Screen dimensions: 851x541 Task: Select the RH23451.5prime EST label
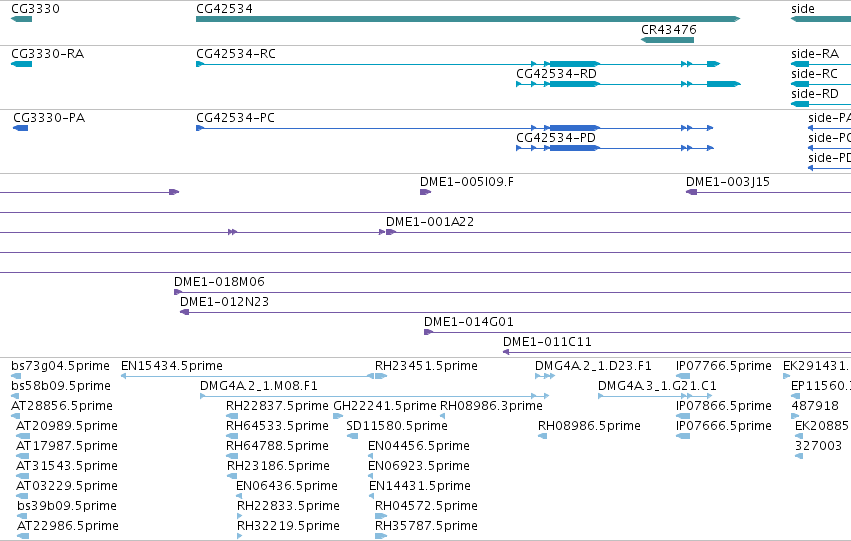point(426,366)
